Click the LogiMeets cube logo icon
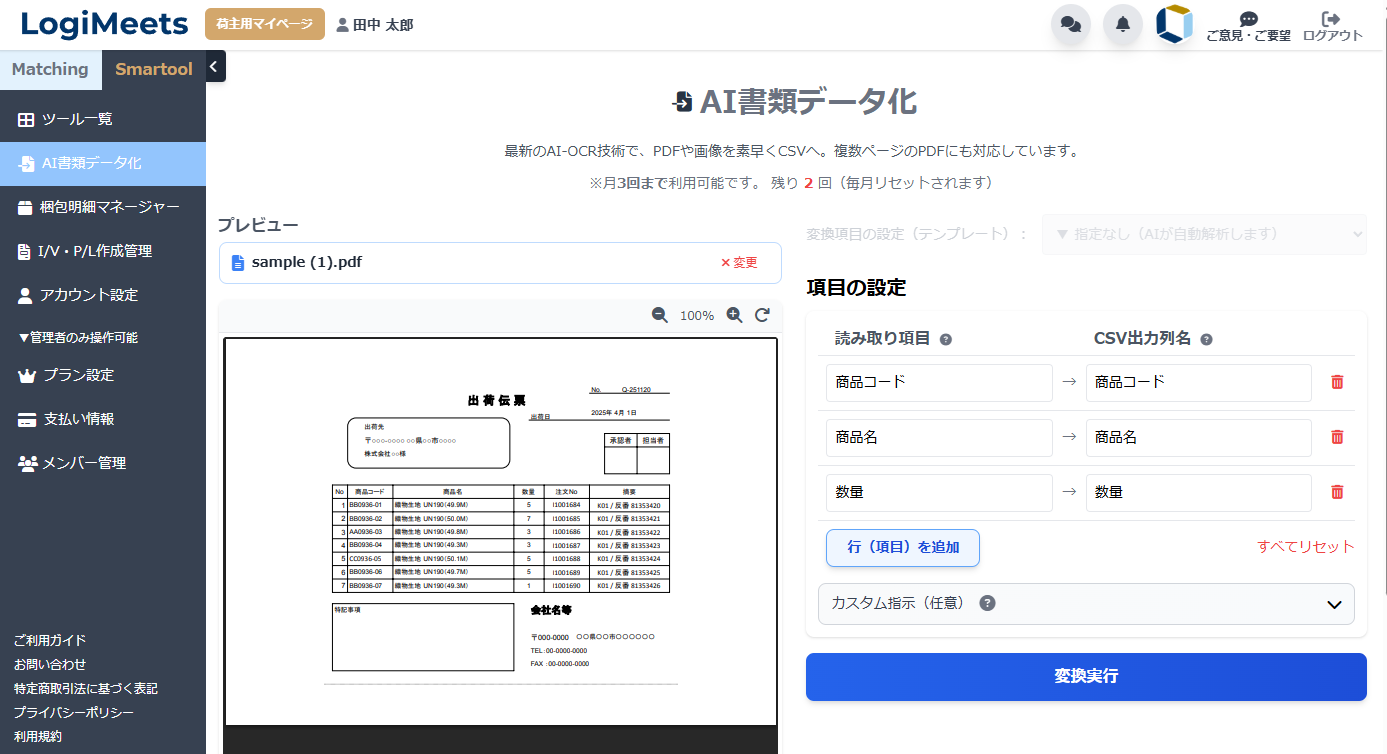The image size is (1387, 754). 1174,24
